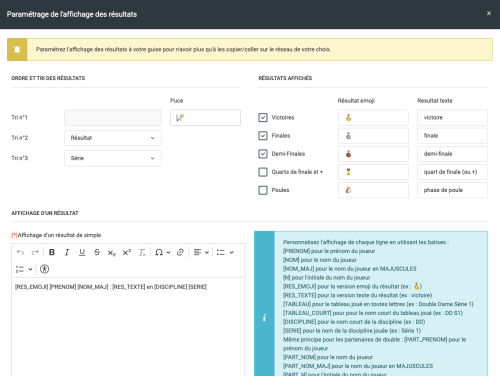Click the numbered list icon
The width and height of the screenshot is (500, 376).
[20, 269]
